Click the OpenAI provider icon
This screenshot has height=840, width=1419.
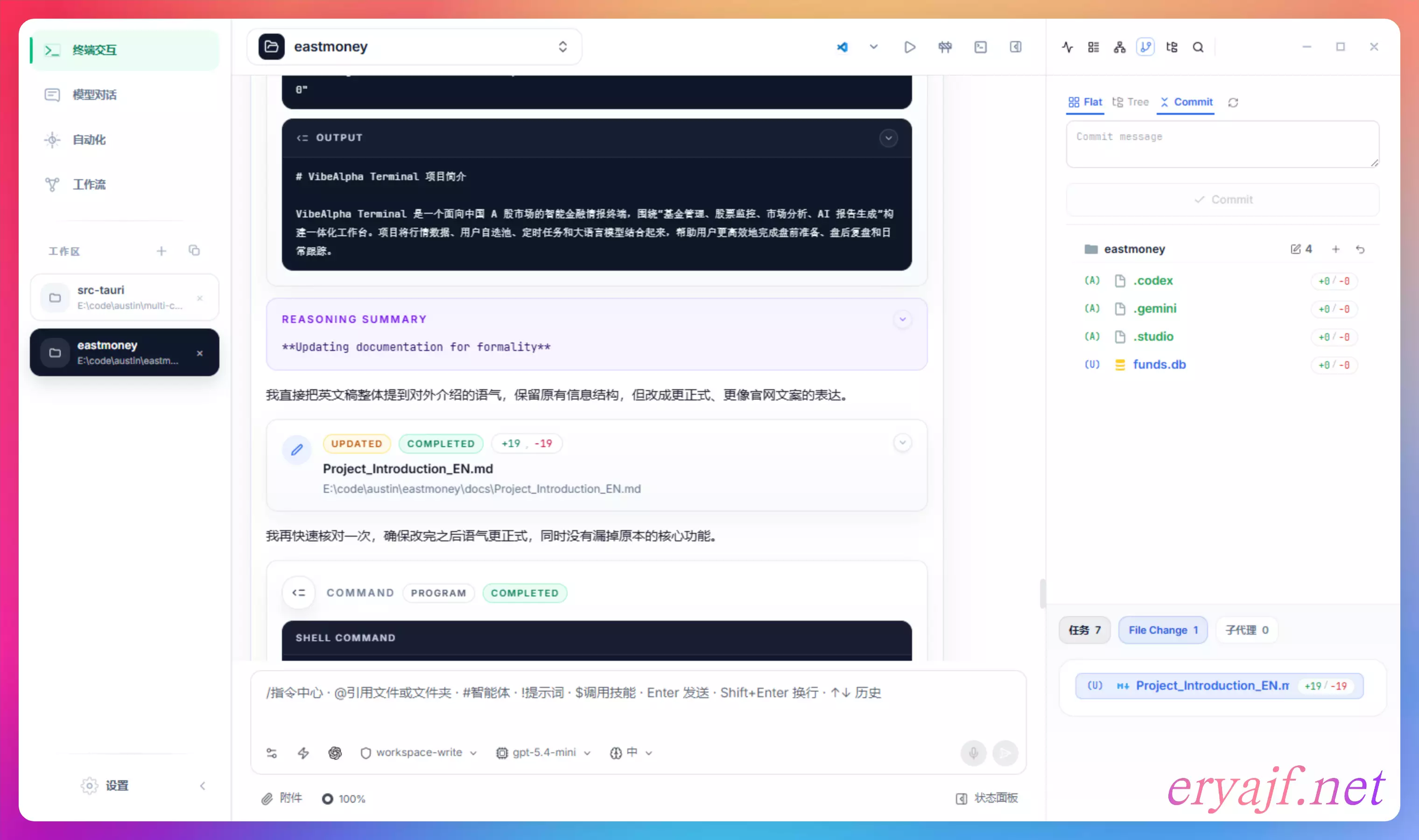coord(335,753)
